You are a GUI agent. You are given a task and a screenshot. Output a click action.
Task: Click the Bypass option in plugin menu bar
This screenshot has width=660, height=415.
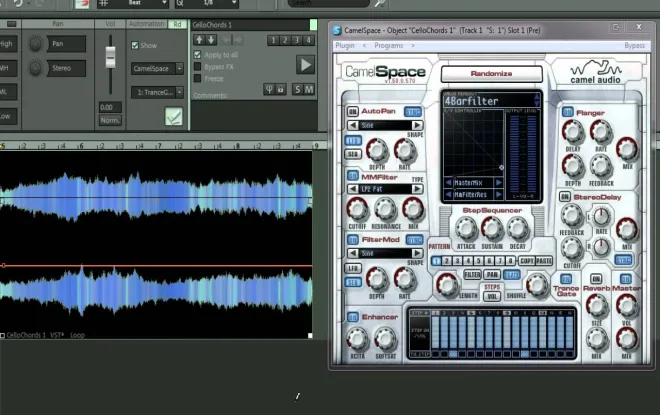coord(634,45)
